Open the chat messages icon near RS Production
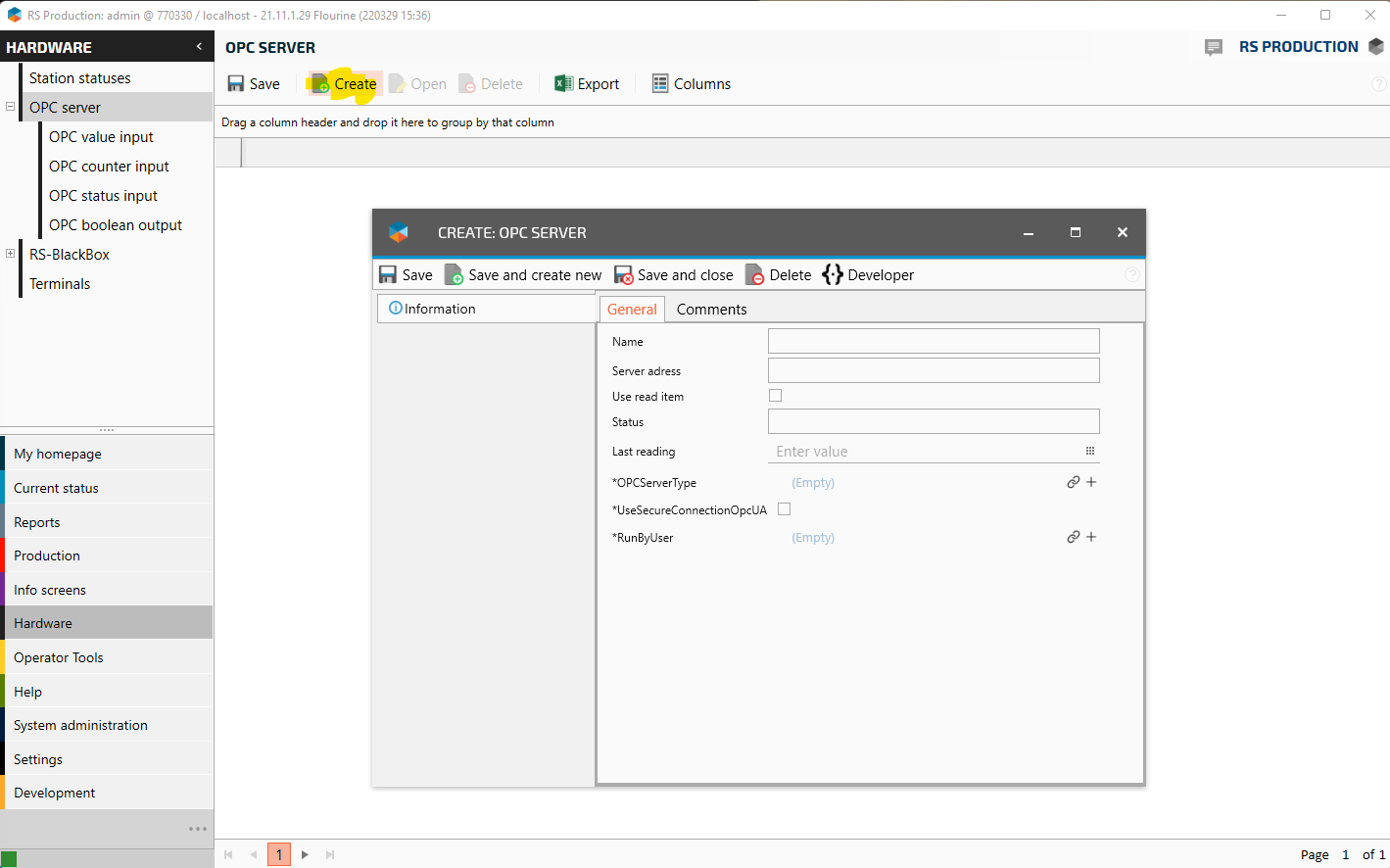This screenshot has width=1390, height=868. pos(1214,47)
